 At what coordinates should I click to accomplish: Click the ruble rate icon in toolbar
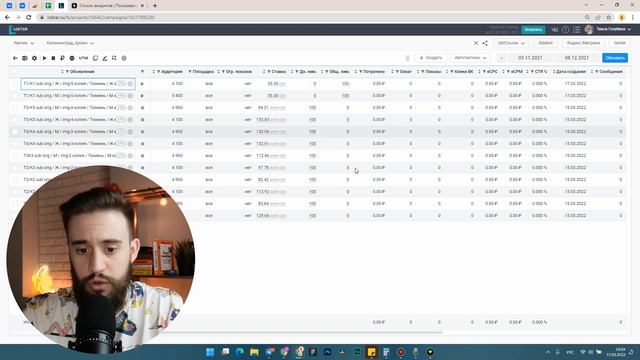(62, 58)
